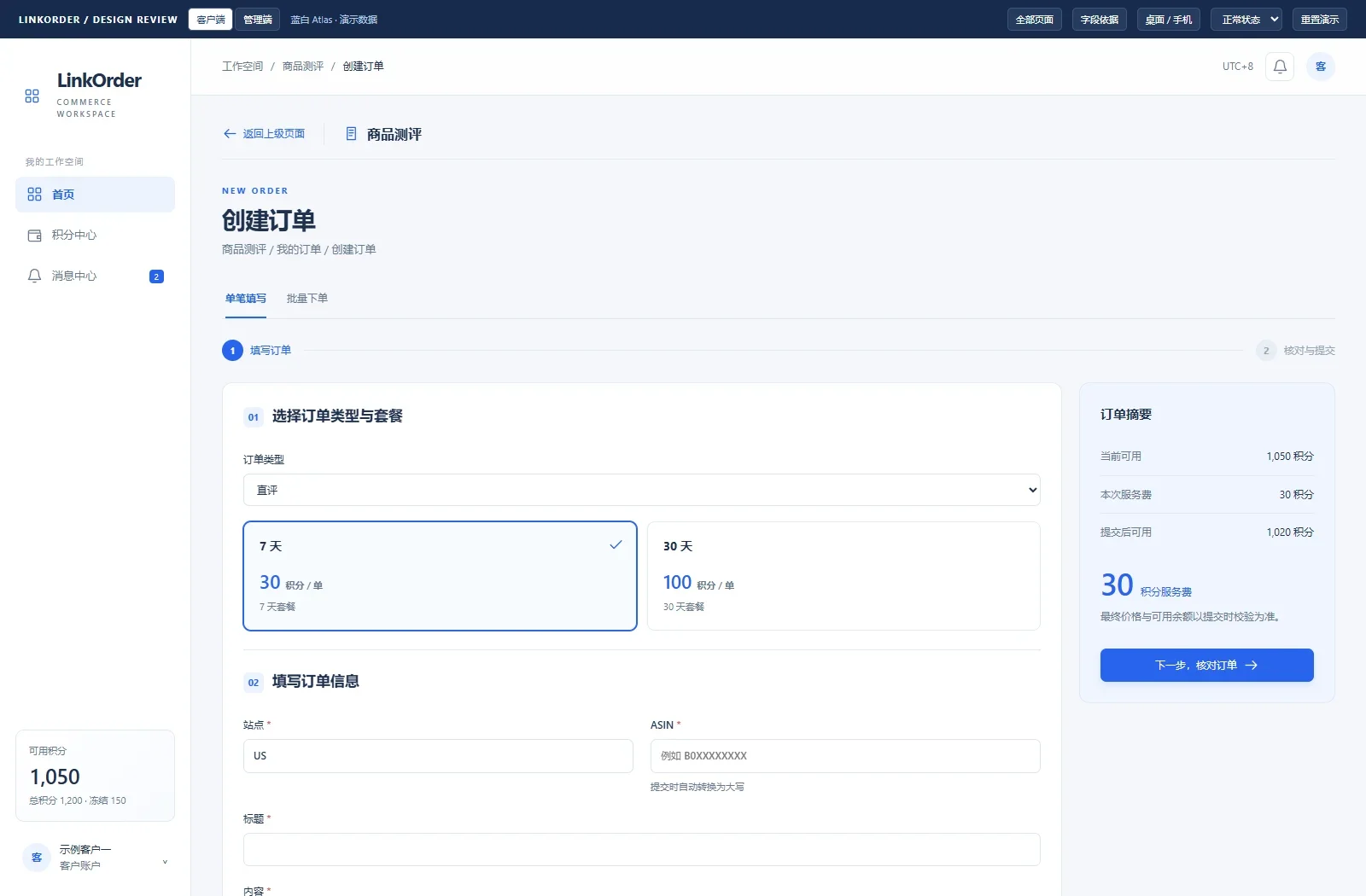
Task: Switch to the 单笔填写 tab
Action: click(246, 299)
